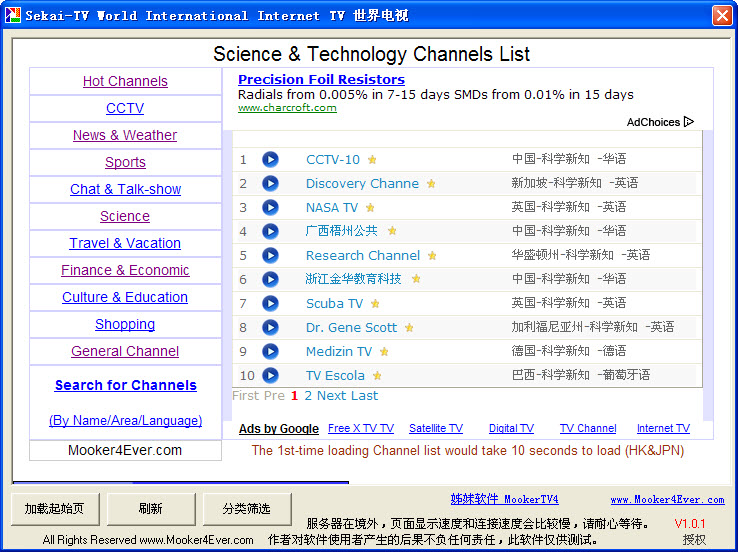Image resolution: width=738 pixels, height=552 pixels.
Task: Open the Dr. Gene Scott name link
Action: coord(352,328)
